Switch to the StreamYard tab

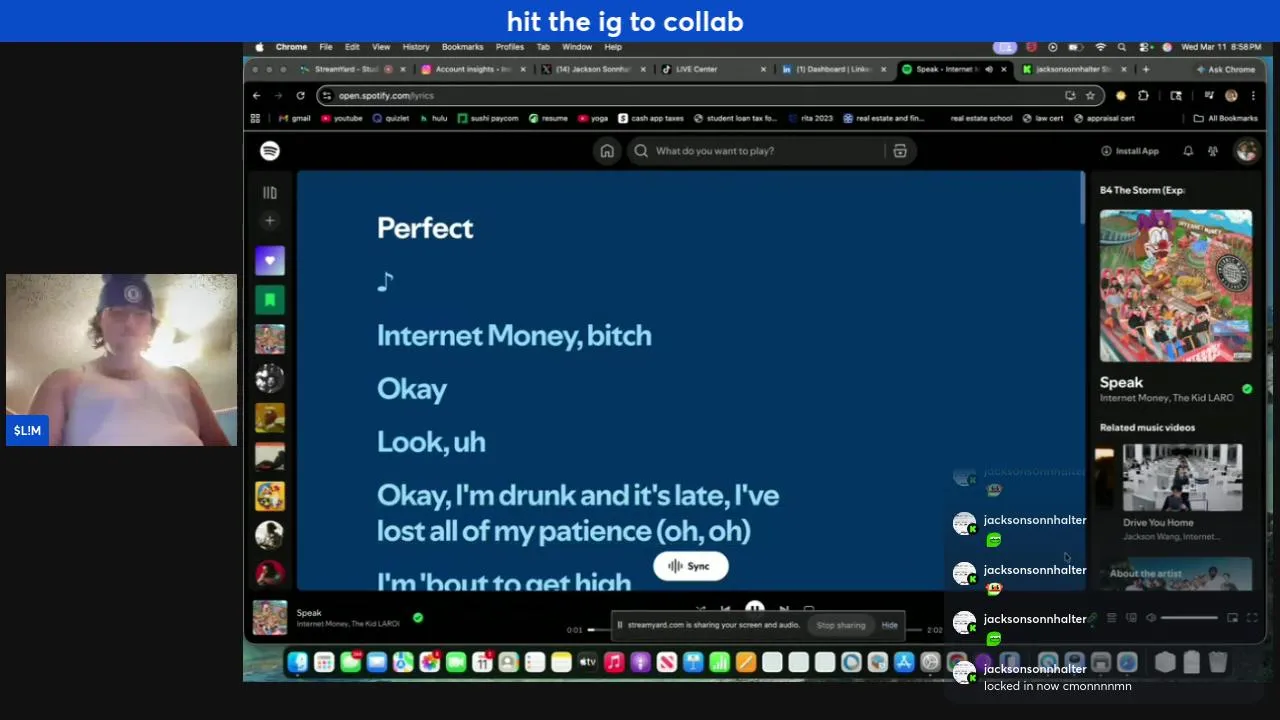tap(353, 70)
